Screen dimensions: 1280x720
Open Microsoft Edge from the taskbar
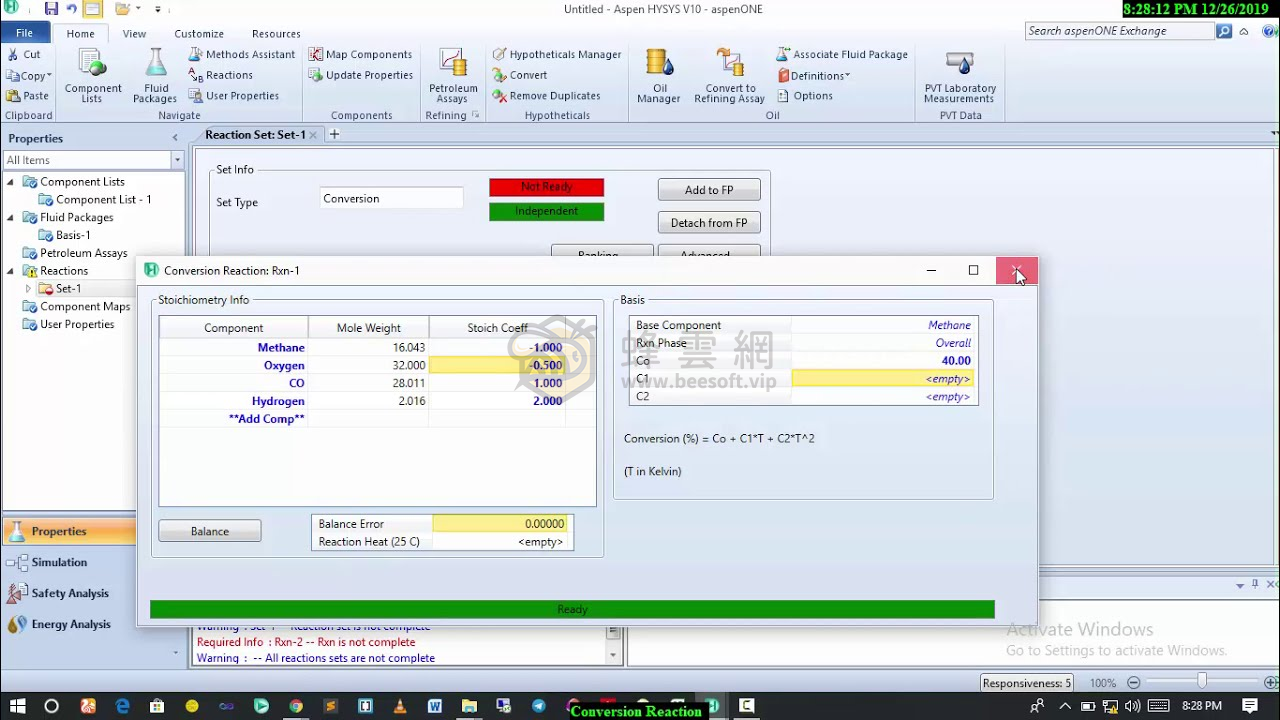point(122,706)
